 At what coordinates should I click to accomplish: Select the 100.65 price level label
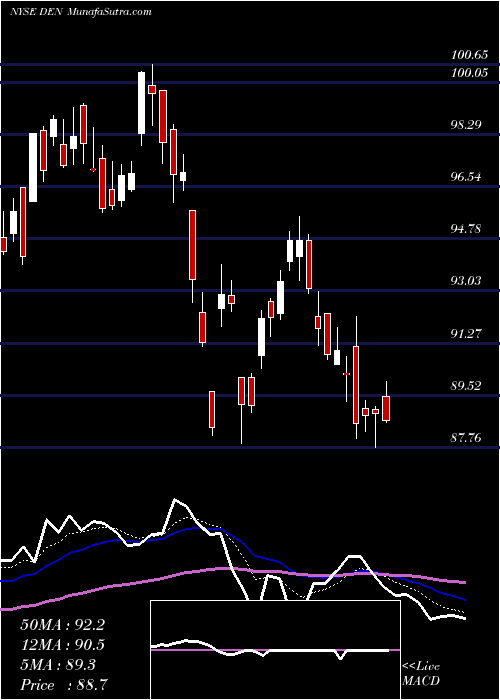[469, 55]
